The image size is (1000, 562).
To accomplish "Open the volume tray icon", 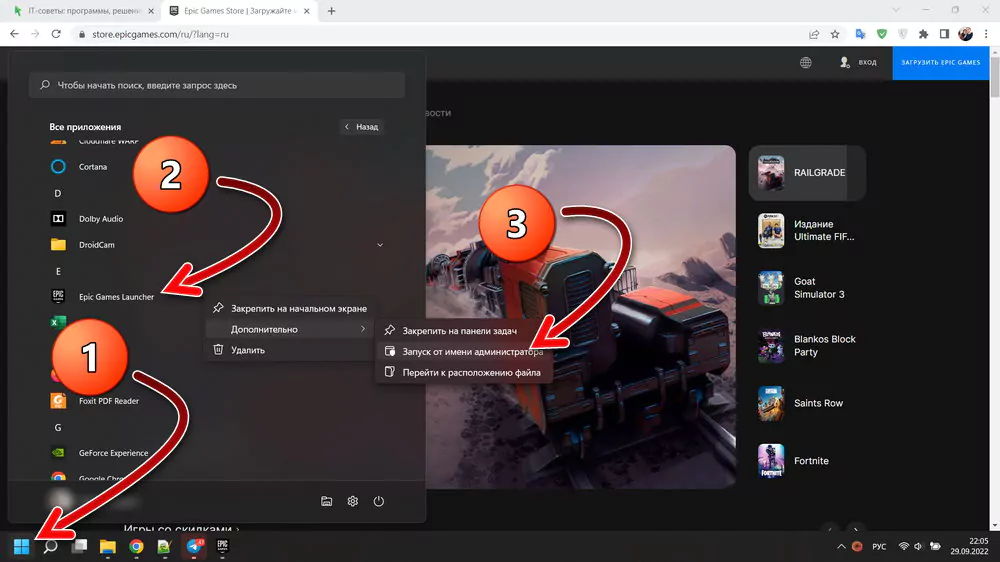I will click(918, 547).
